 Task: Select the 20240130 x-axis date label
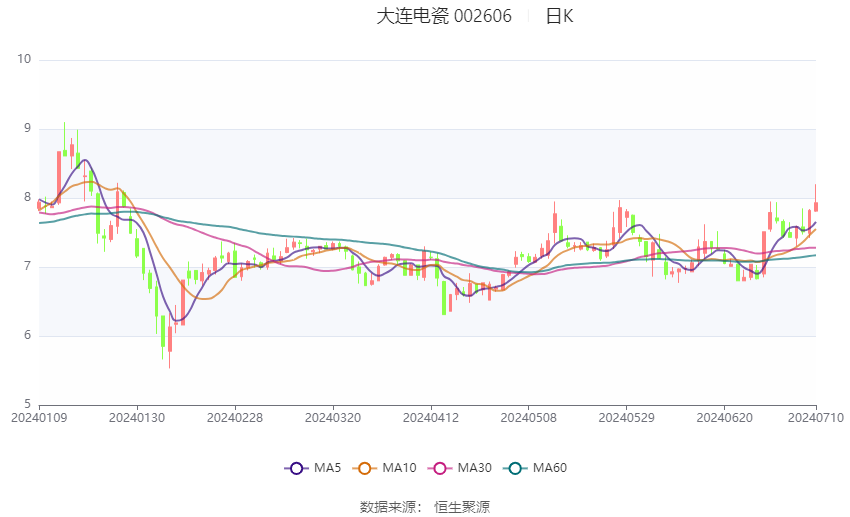(x=137, y=418)
